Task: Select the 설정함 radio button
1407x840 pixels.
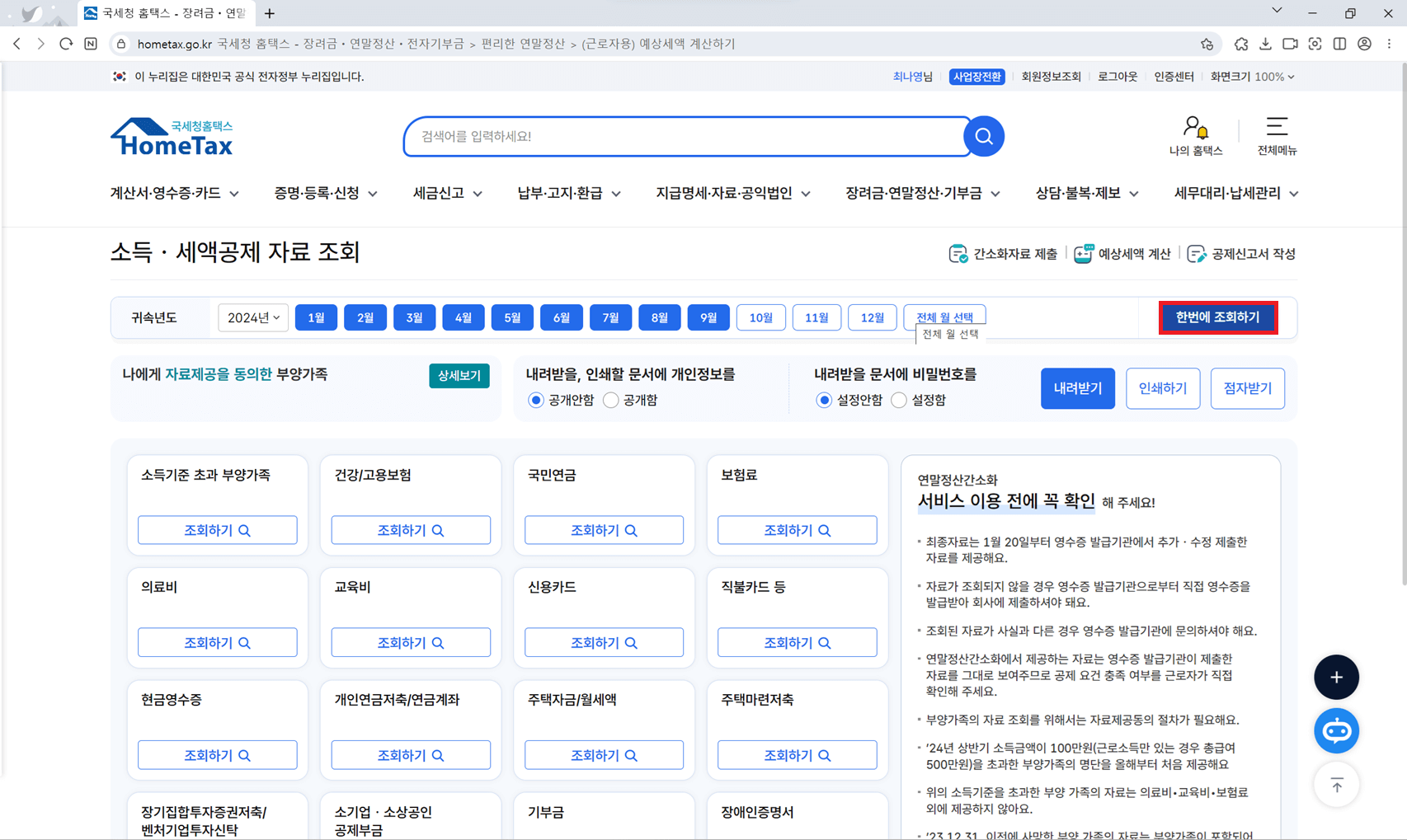Action: (898, 400)
